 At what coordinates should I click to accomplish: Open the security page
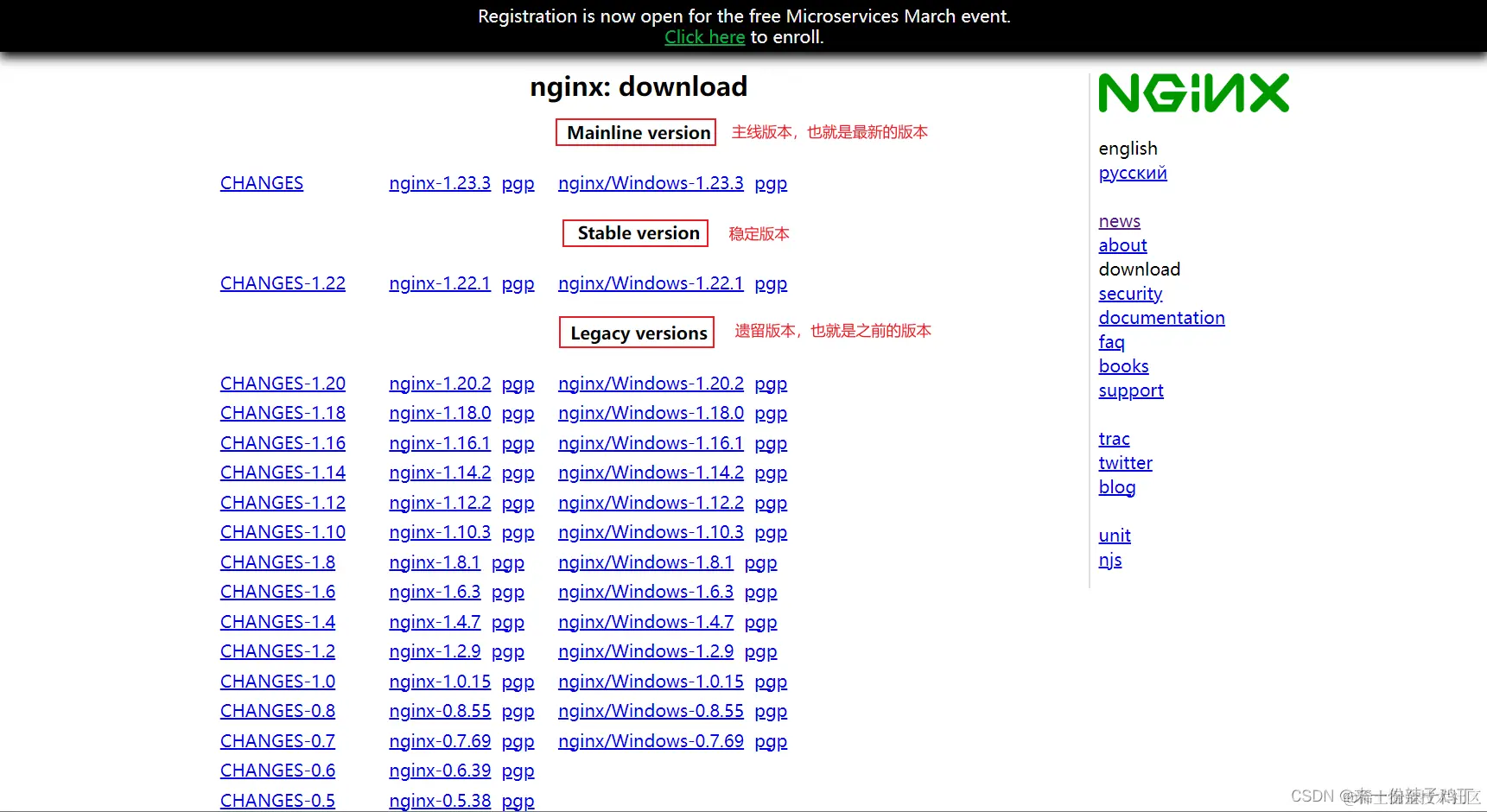(x=1130, y=294)
